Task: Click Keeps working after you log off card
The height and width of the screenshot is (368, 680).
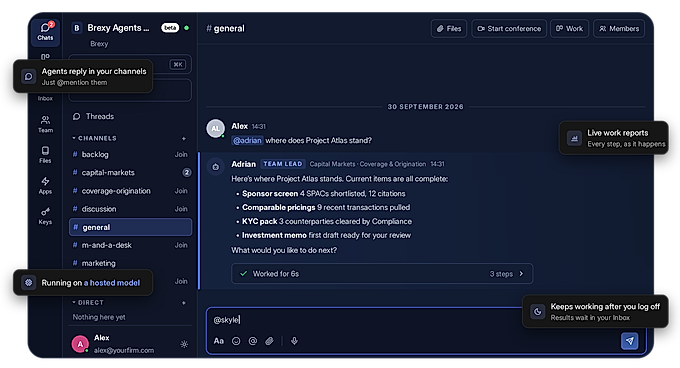Action: (x=595, y=312)
